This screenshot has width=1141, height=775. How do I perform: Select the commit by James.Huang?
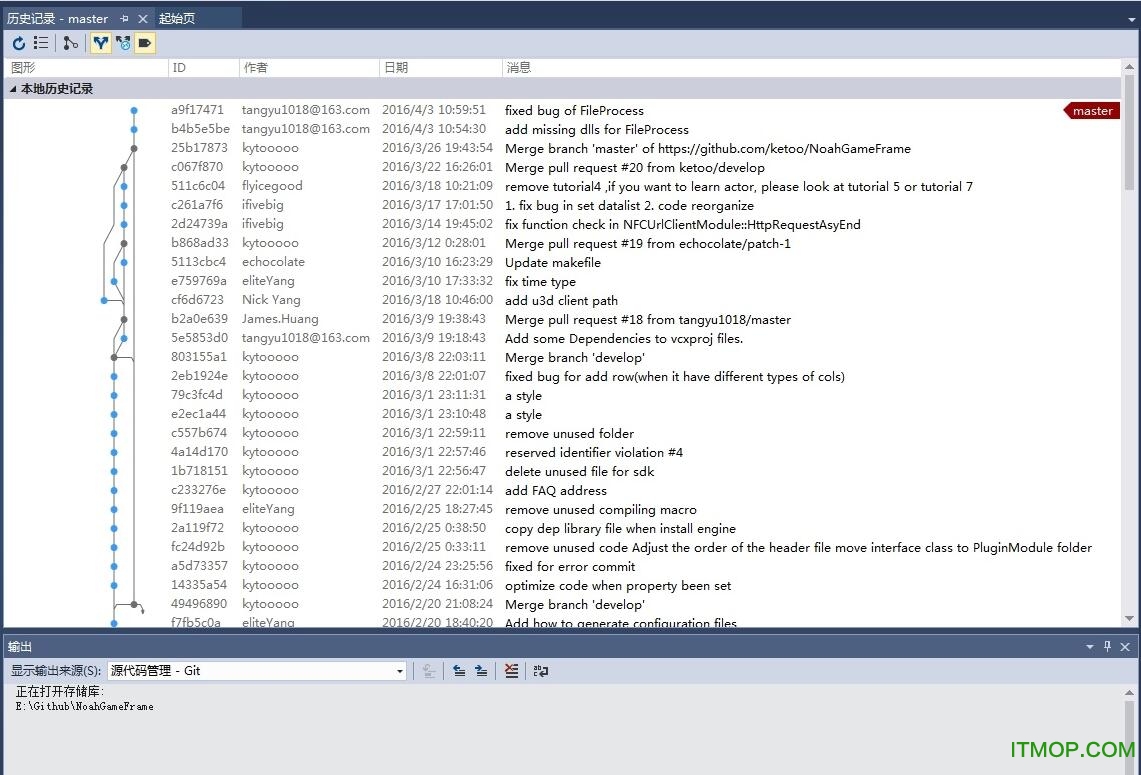coord(562,319)
